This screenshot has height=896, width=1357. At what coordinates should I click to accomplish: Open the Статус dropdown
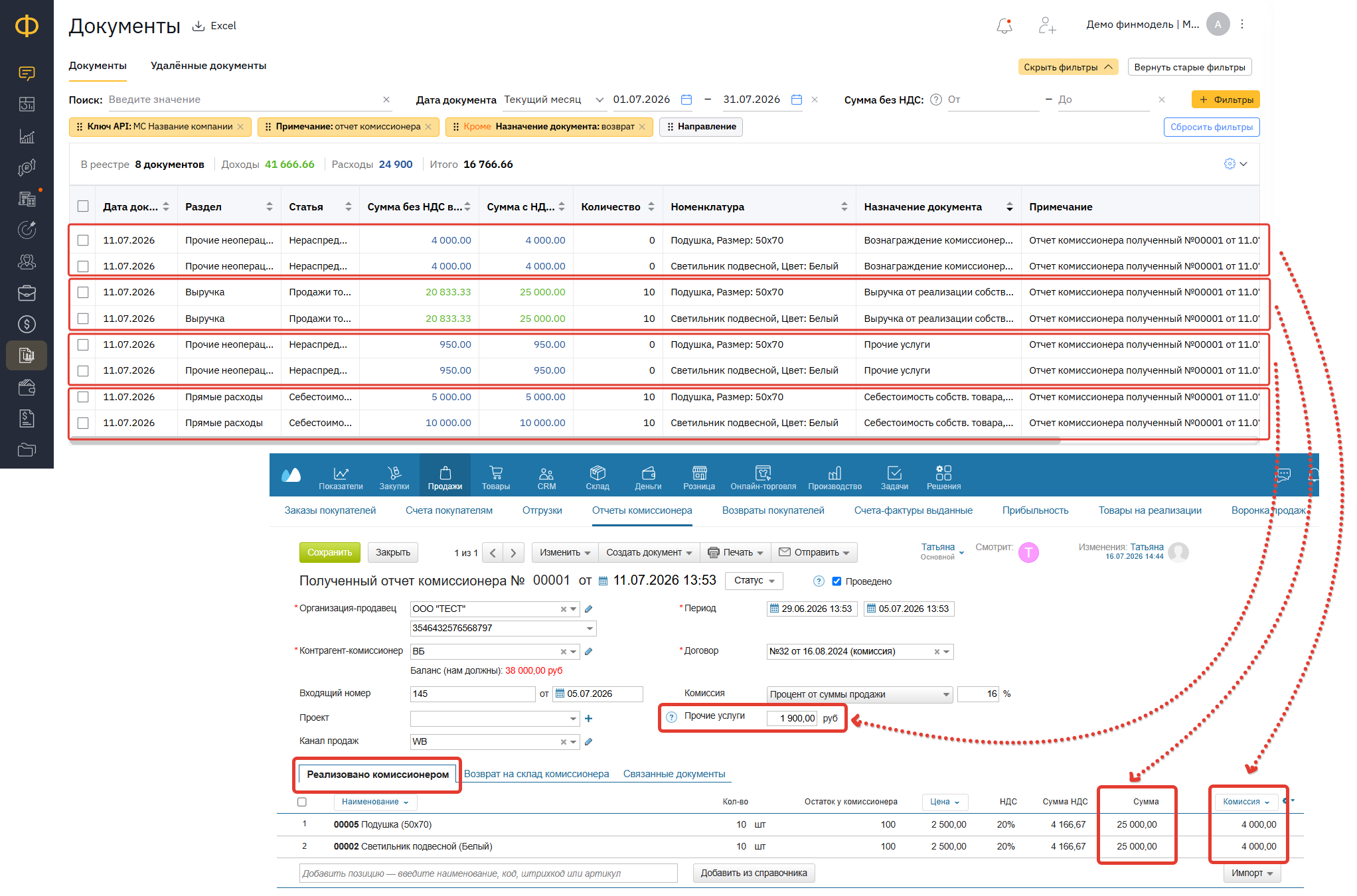pyautogui.click(x=754, y=581)
